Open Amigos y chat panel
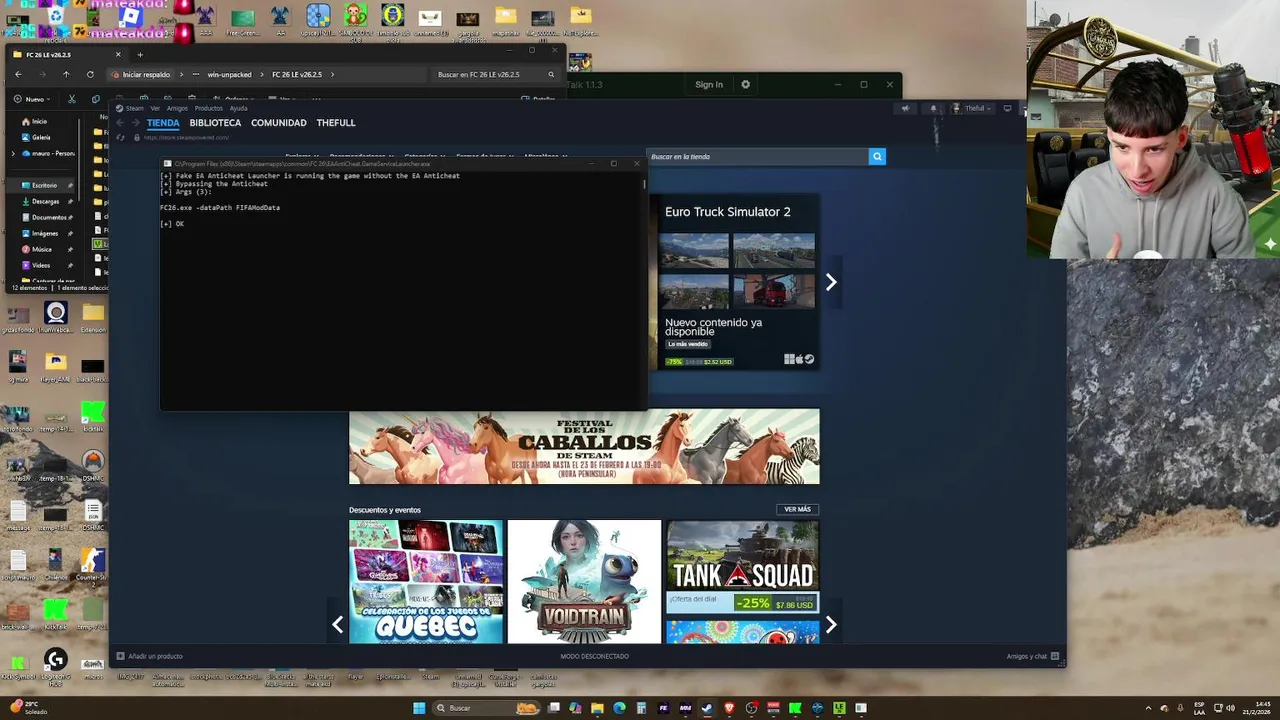The image size is (1280, 720). click(x=1032, y=656)
